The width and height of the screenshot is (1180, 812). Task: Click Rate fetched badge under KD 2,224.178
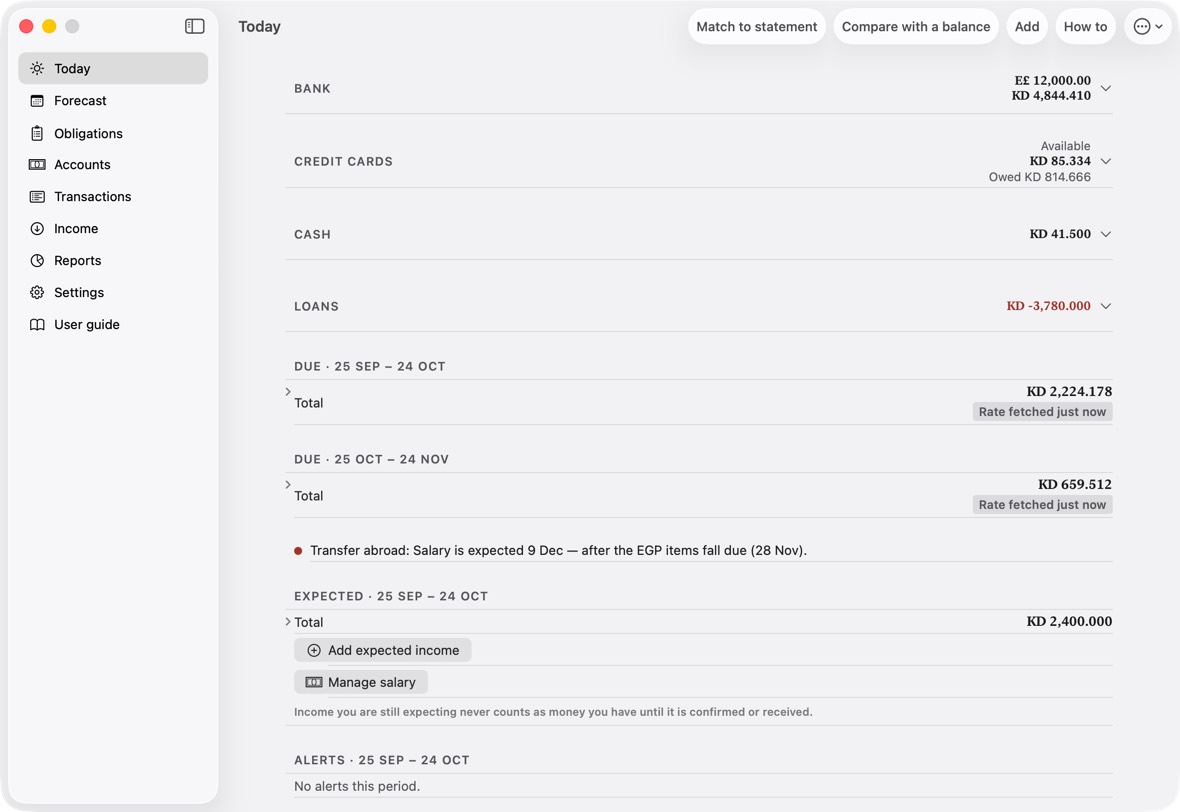point(1042,412)
